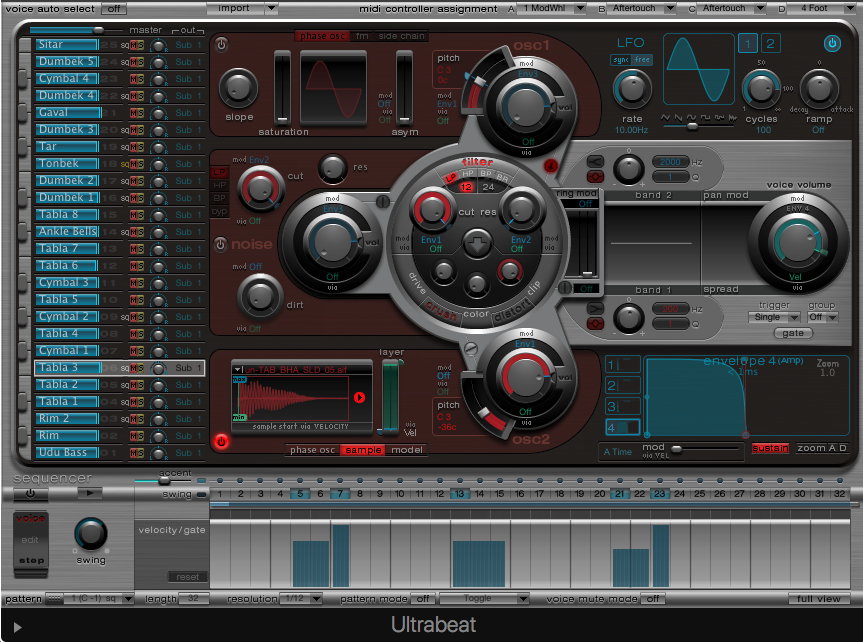This screenshot has width=863, height=642.
Task: Select band 2 red peak EQ icon
Action: (x=595, y=176)
